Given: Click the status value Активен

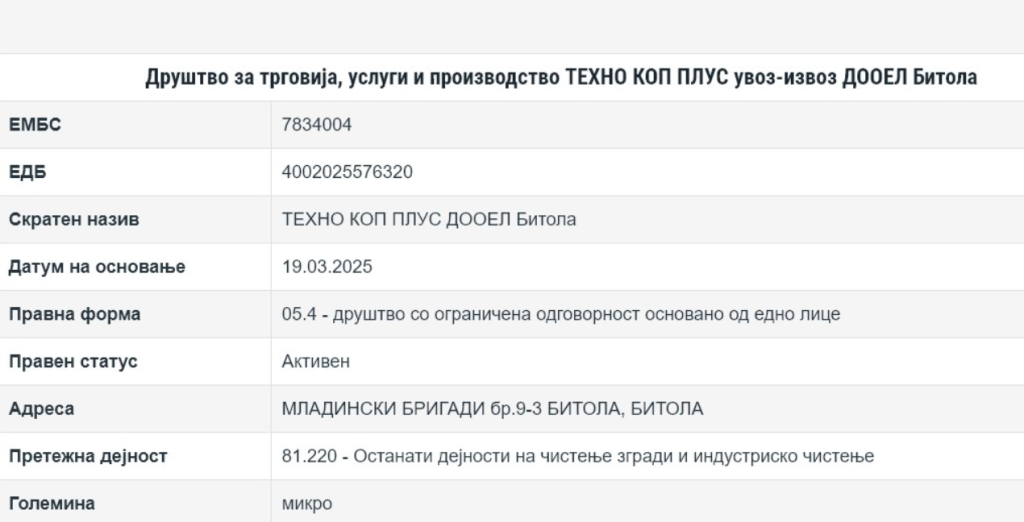Looking at the screenshot, I should tap(316, 361).
